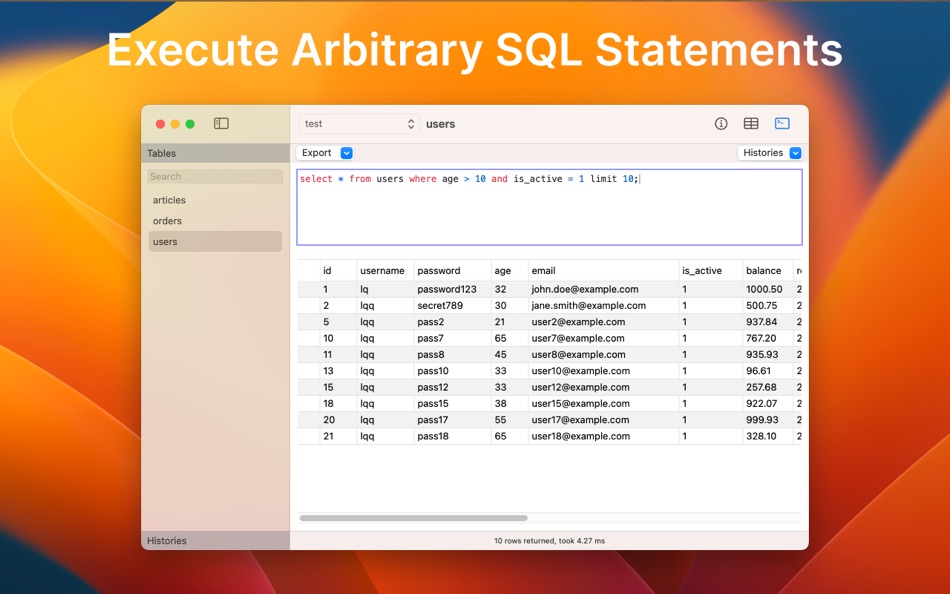Select cell pass18 in password column
Image resolution: width=950 pixels, height=594 pixels.
pos(433,436)
